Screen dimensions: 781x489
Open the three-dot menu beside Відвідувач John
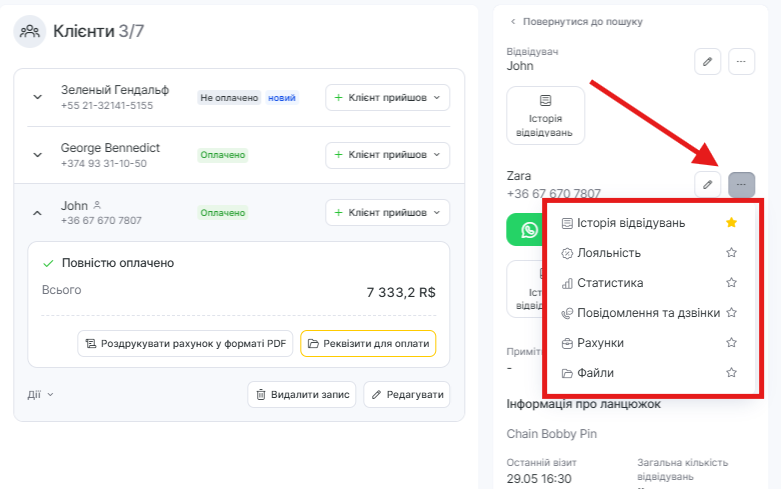coord(741,61)
